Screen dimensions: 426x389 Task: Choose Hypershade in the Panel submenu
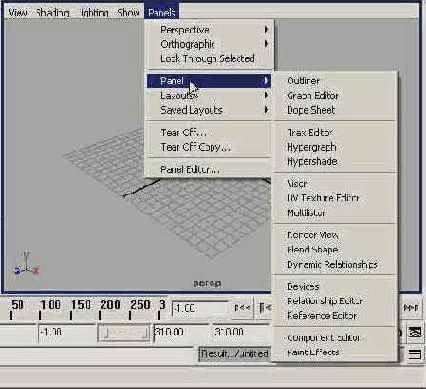[312, 162]
